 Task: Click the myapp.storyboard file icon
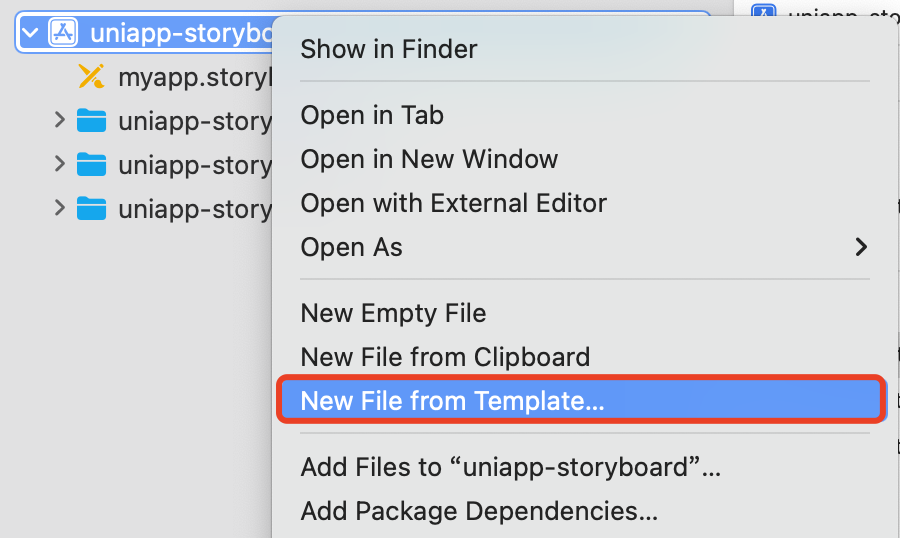coord(91,76)
